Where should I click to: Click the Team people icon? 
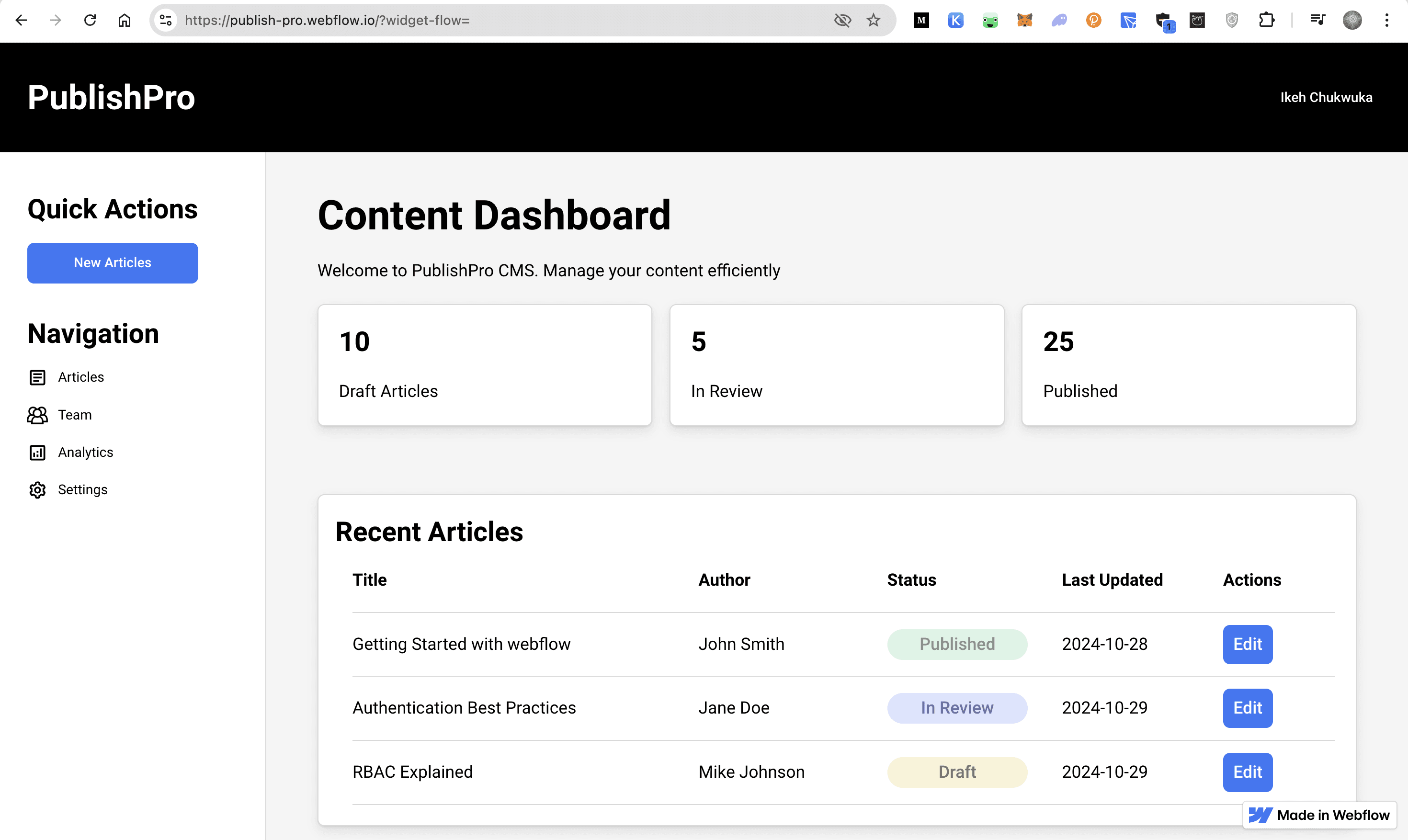(x=37, y=415)
